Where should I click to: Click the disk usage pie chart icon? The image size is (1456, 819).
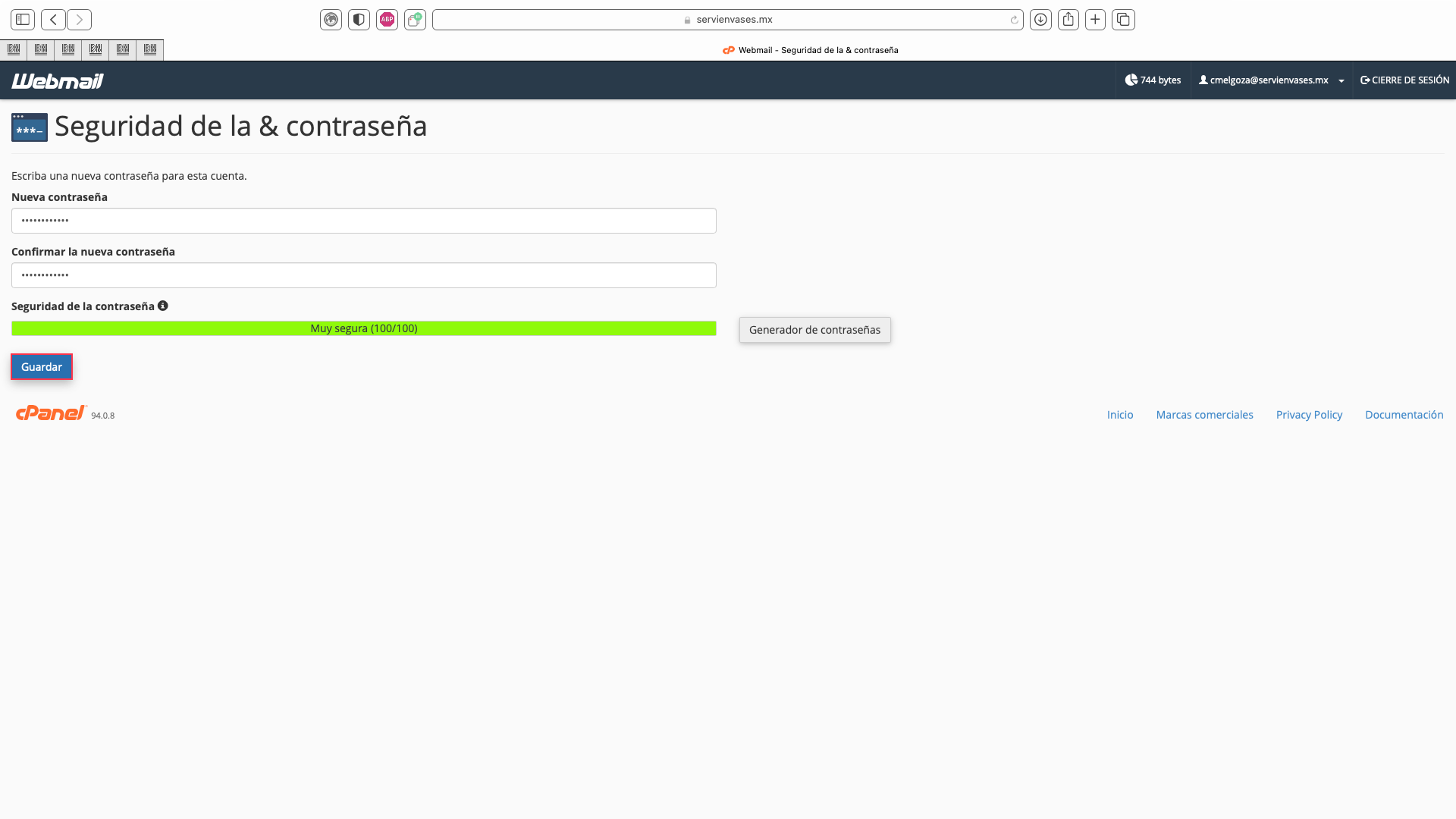1131,80
